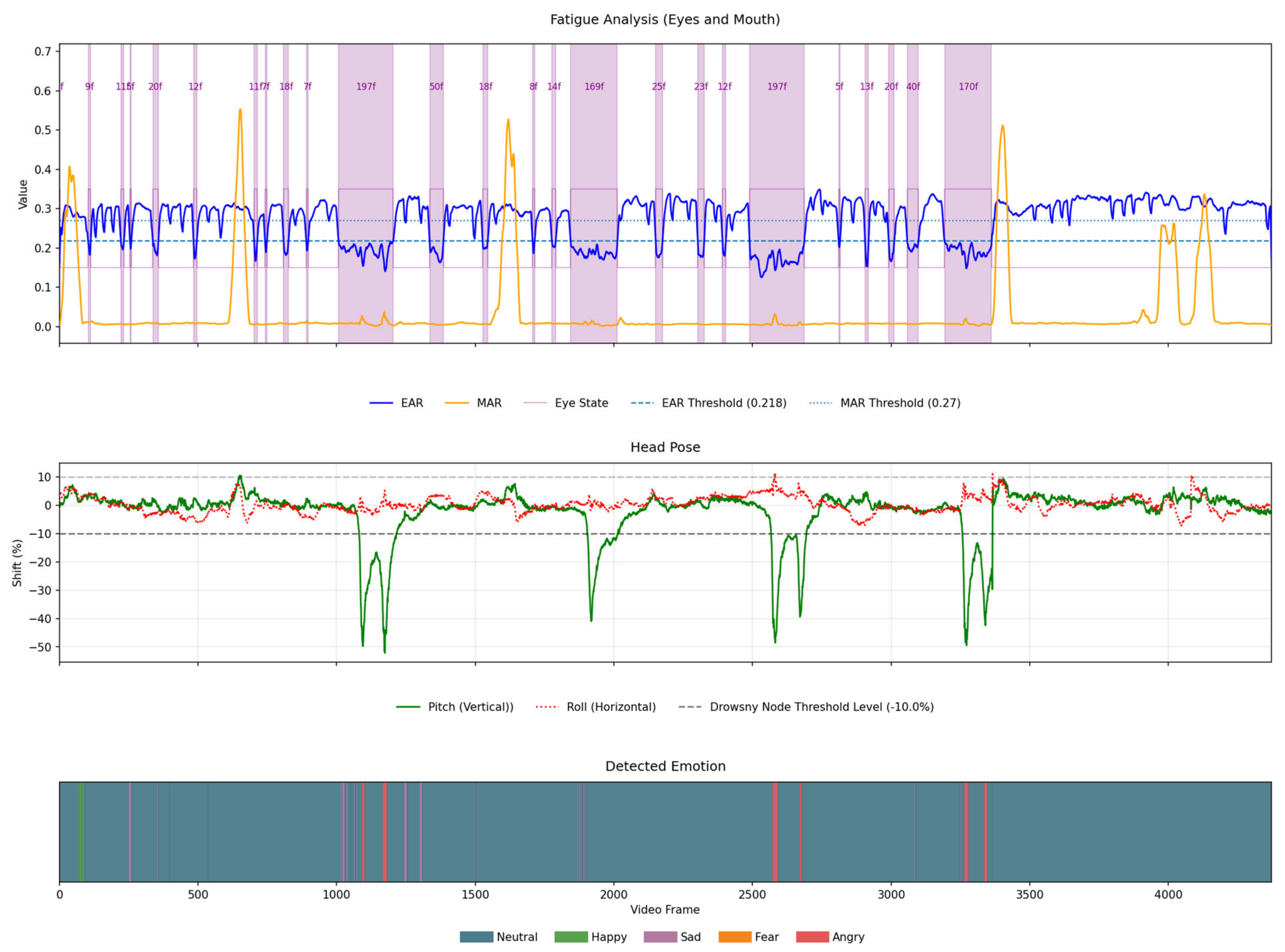Click the "2500" video frame tick label
1285x952 pixels.
click(x=752, y=895)
